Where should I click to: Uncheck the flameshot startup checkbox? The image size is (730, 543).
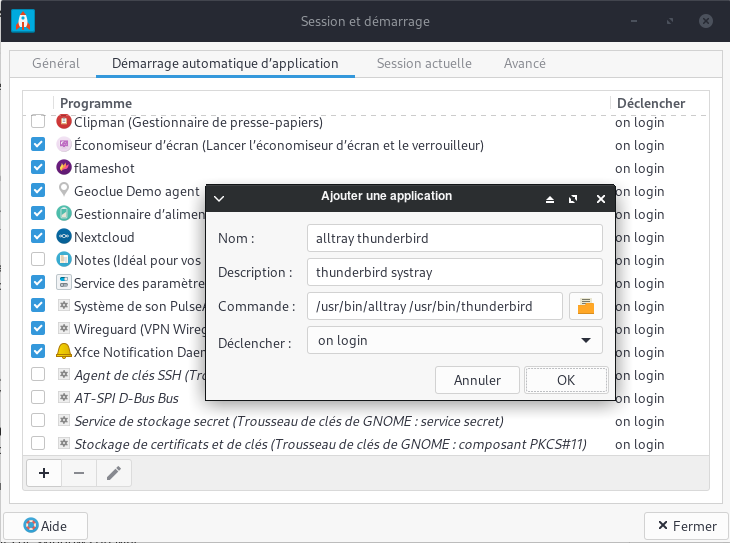click(38, 168)
